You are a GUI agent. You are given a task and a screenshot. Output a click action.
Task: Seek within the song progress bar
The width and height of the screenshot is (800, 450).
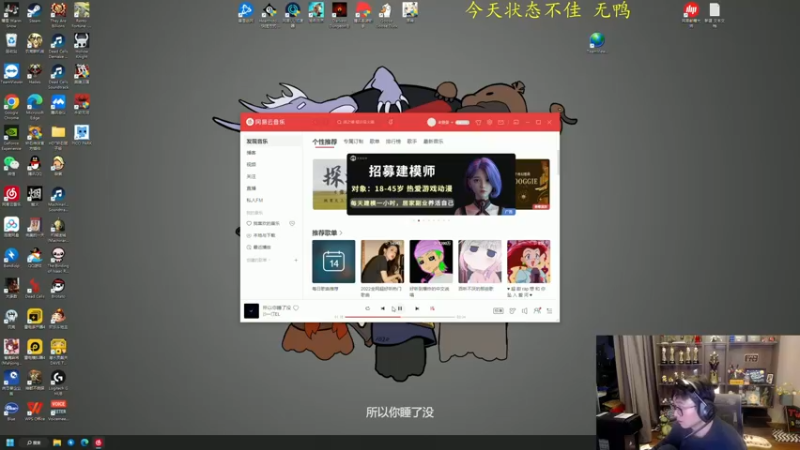coord(399,317)
